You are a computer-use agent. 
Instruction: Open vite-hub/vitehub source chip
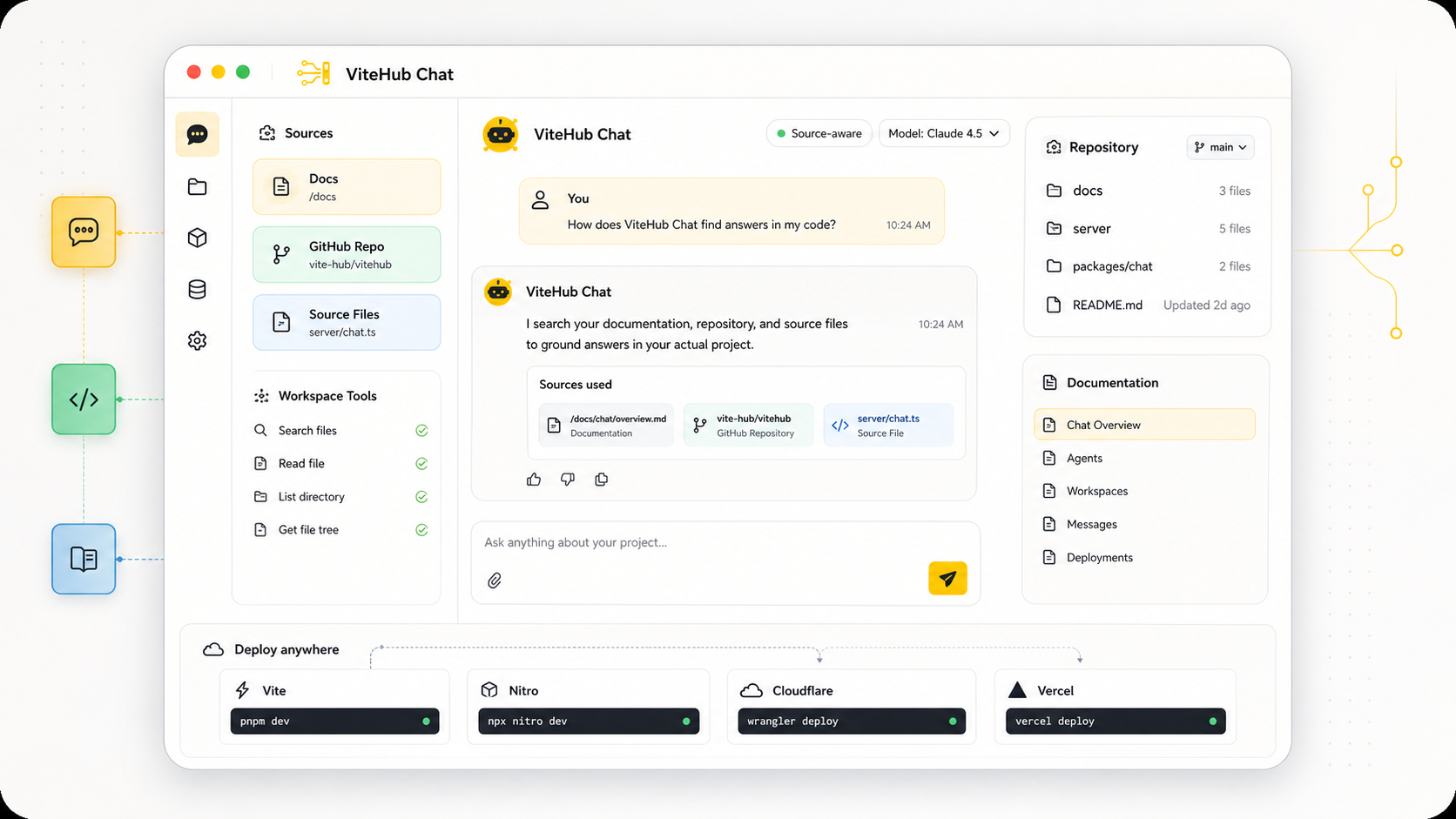pos(748,425)
